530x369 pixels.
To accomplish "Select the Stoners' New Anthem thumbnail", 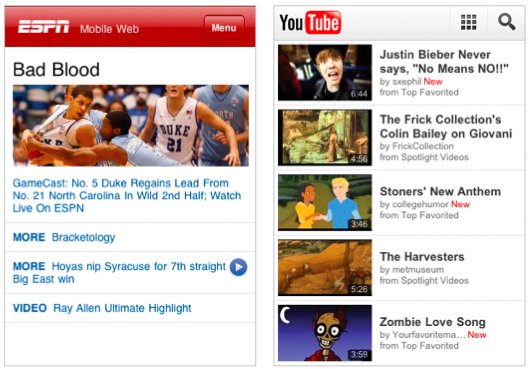I will click(325, 202).
